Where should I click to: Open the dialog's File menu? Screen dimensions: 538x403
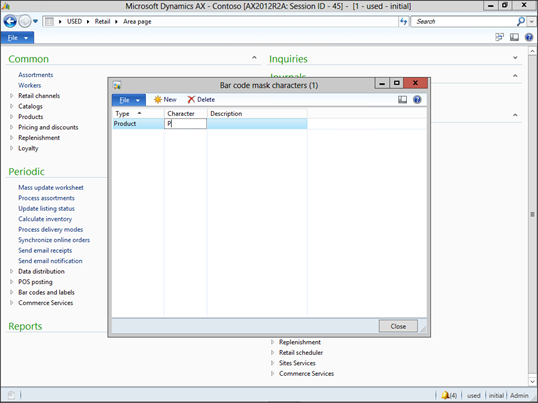(x=129, y=100)
